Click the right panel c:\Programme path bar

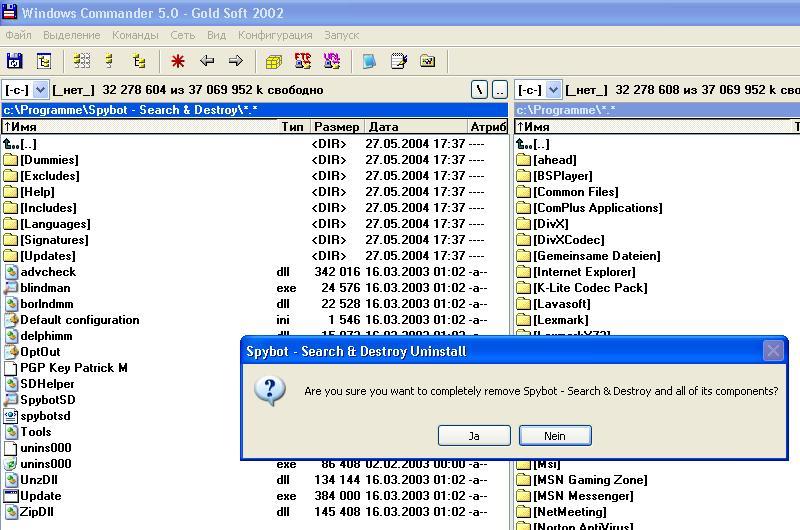click(657, 110)
